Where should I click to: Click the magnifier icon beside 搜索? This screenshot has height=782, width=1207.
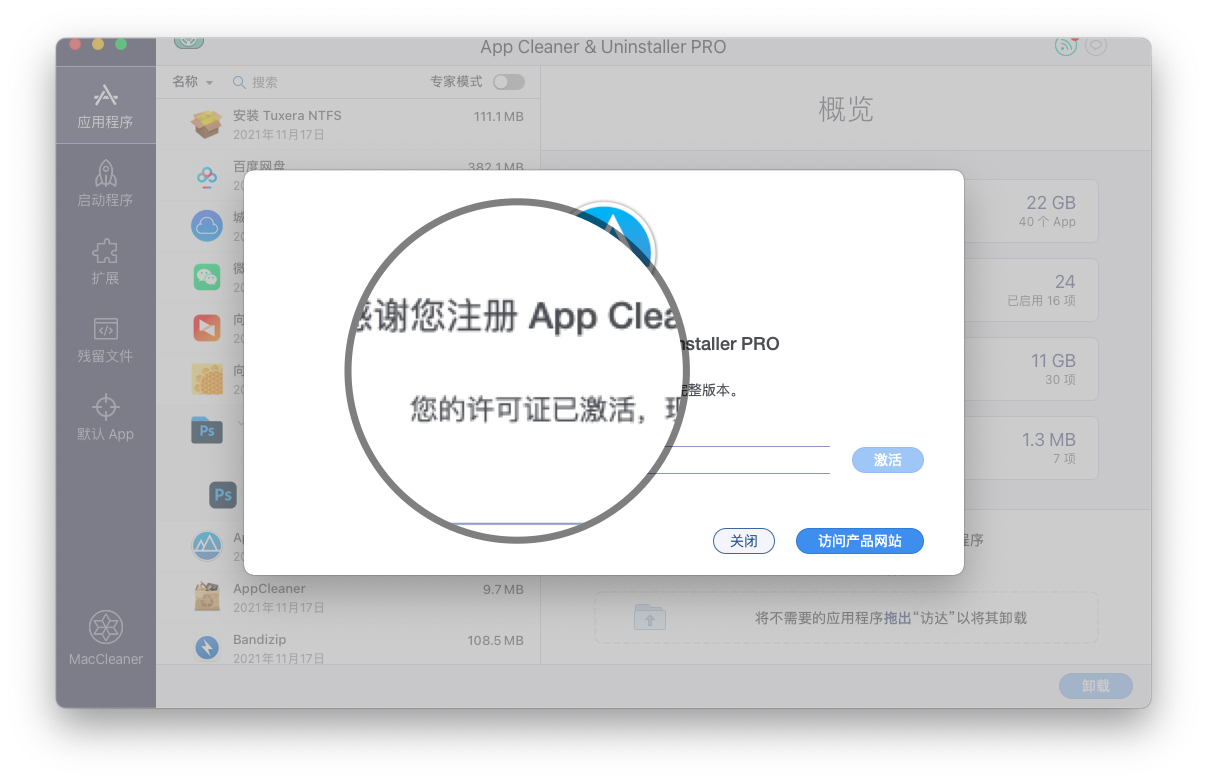coord(239,82)
